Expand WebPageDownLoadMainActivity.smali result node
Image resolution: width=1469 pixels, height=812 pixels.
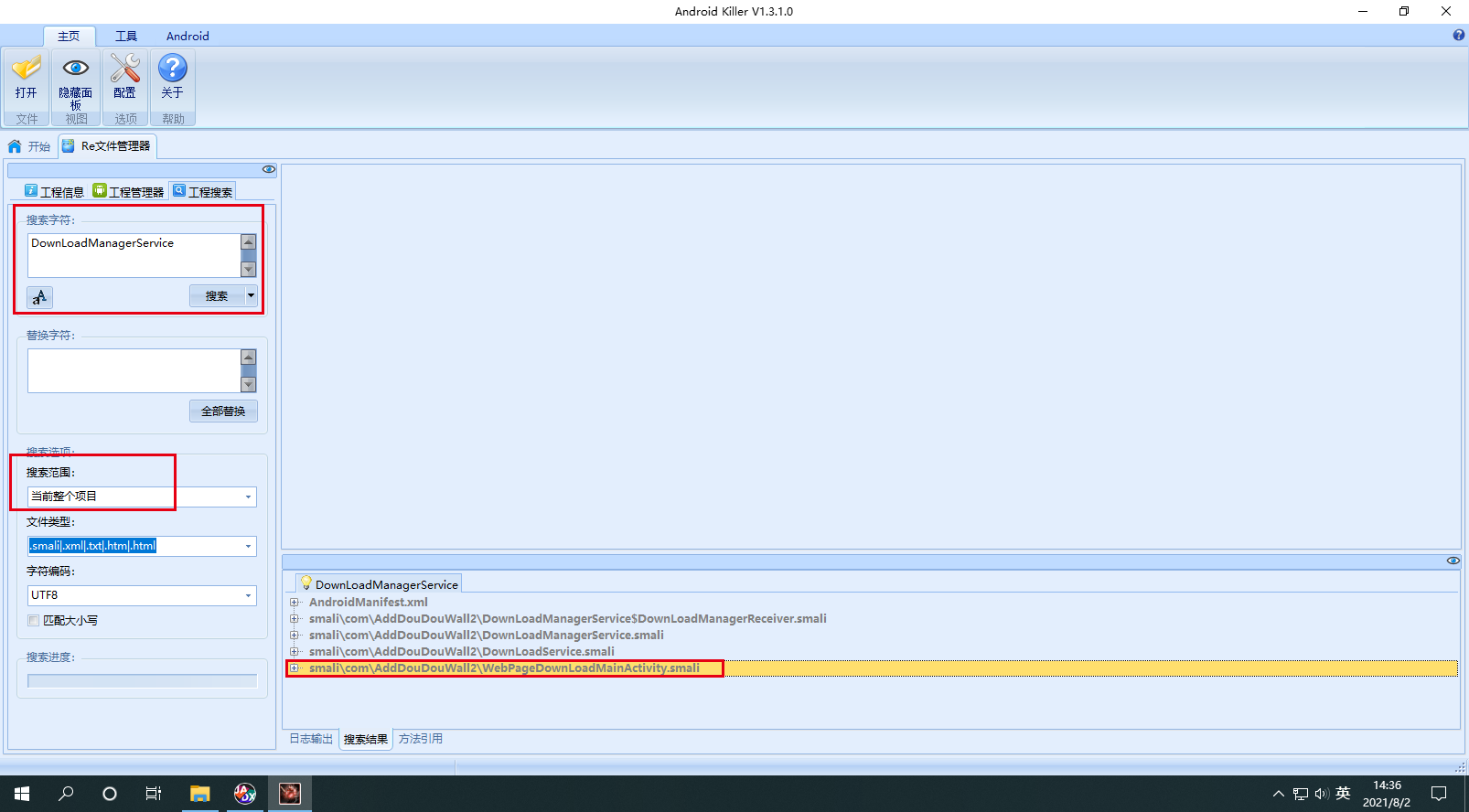(x=295, y=668)
